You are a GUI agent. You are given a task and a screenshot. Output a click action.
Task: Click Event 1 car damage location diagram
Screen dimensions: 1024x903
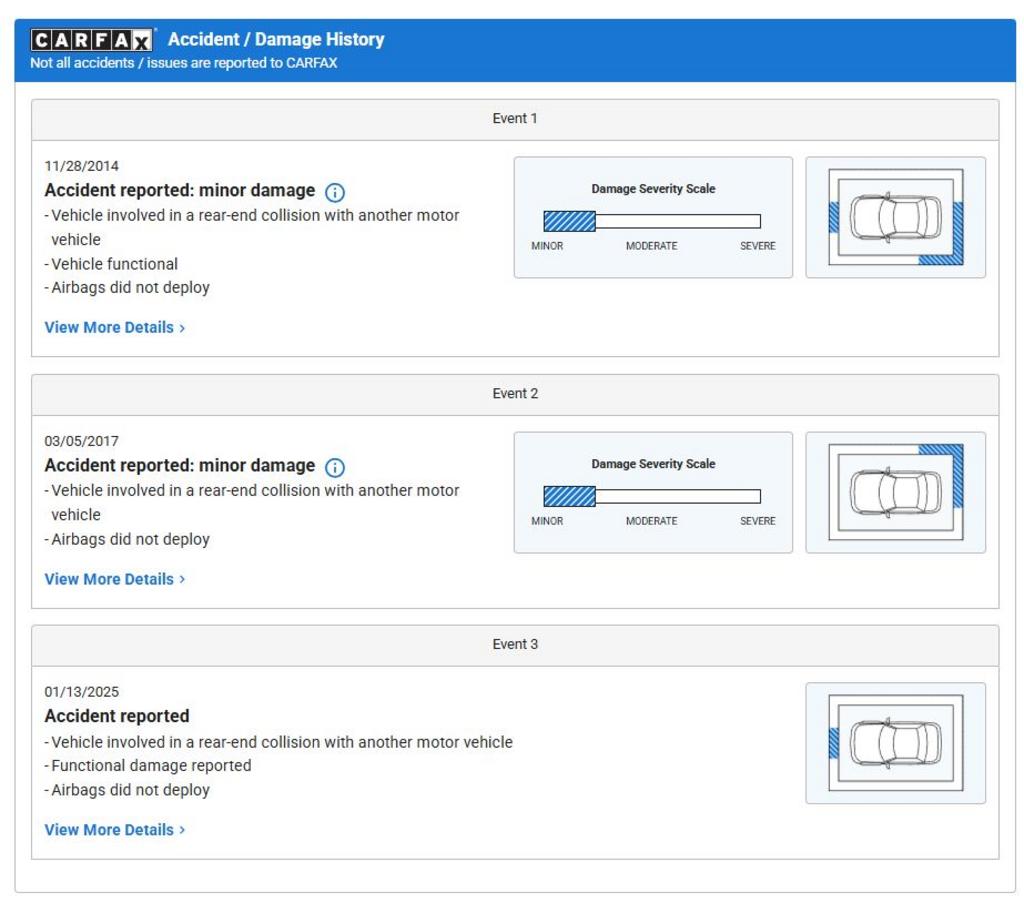point(895,217)
